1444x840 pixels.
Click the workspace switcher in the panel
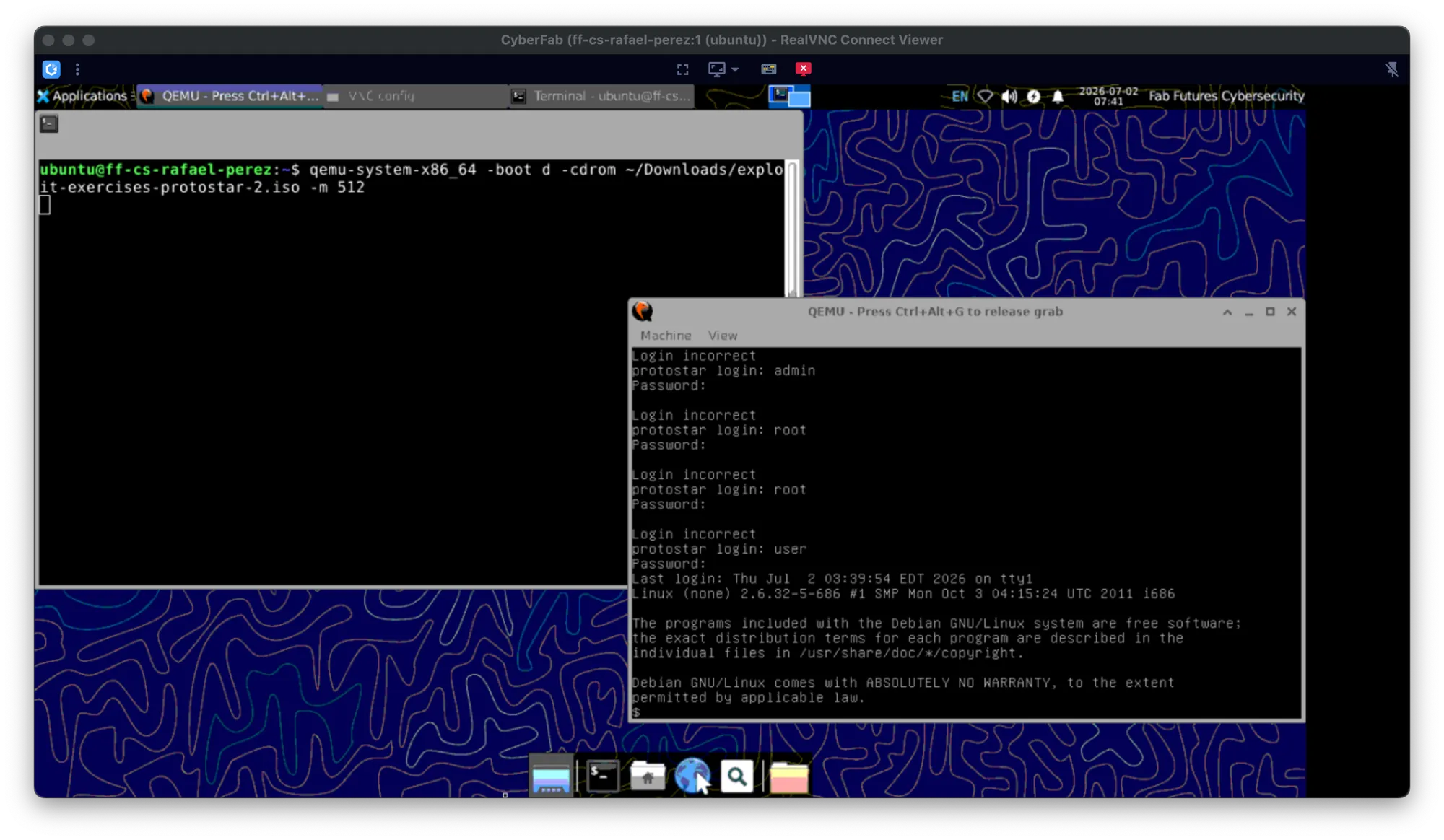[789, 96]
